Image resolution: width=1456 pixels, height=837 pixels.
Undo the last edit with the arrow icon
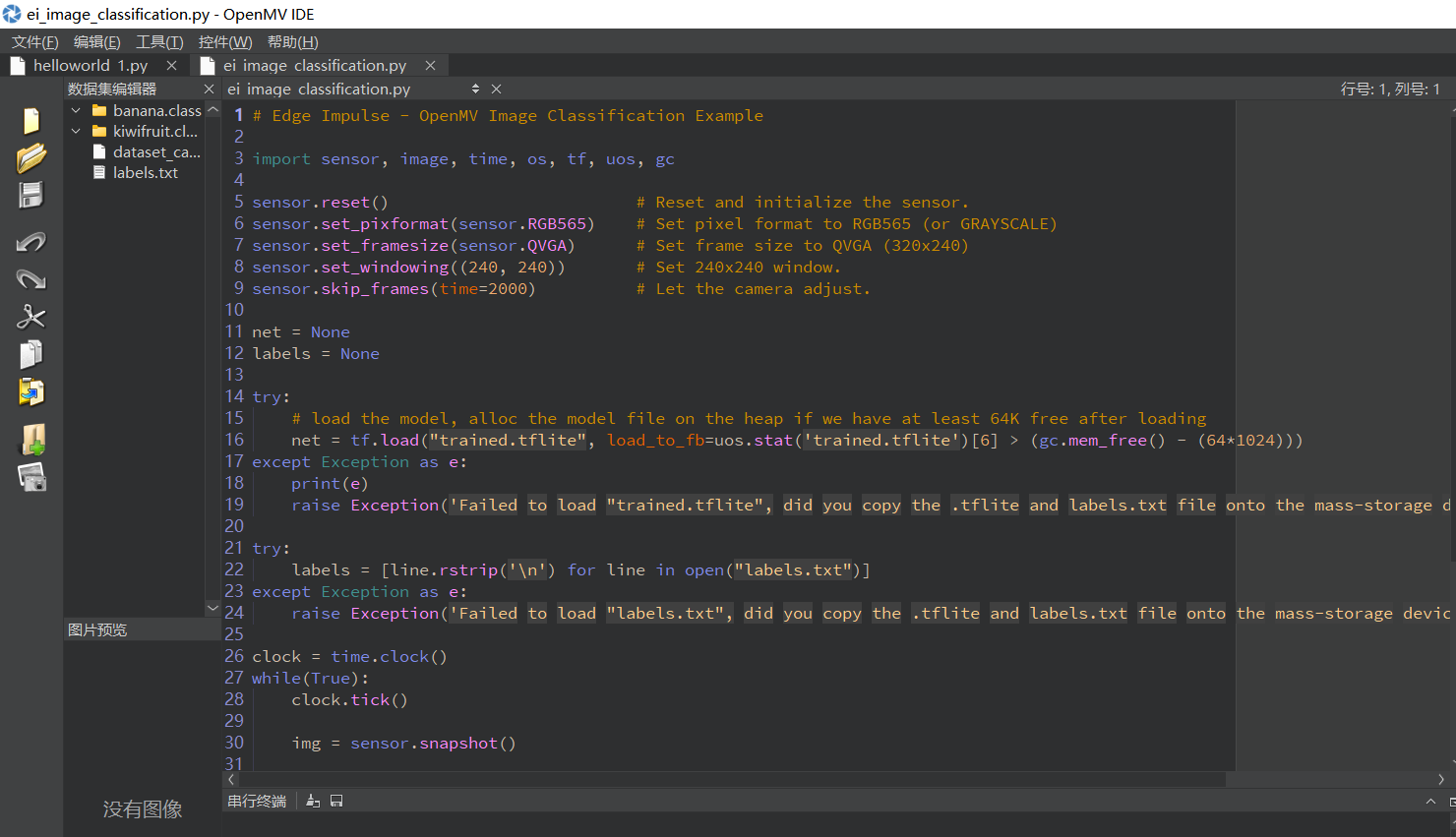pyautogui.click(x=31, y=242)
